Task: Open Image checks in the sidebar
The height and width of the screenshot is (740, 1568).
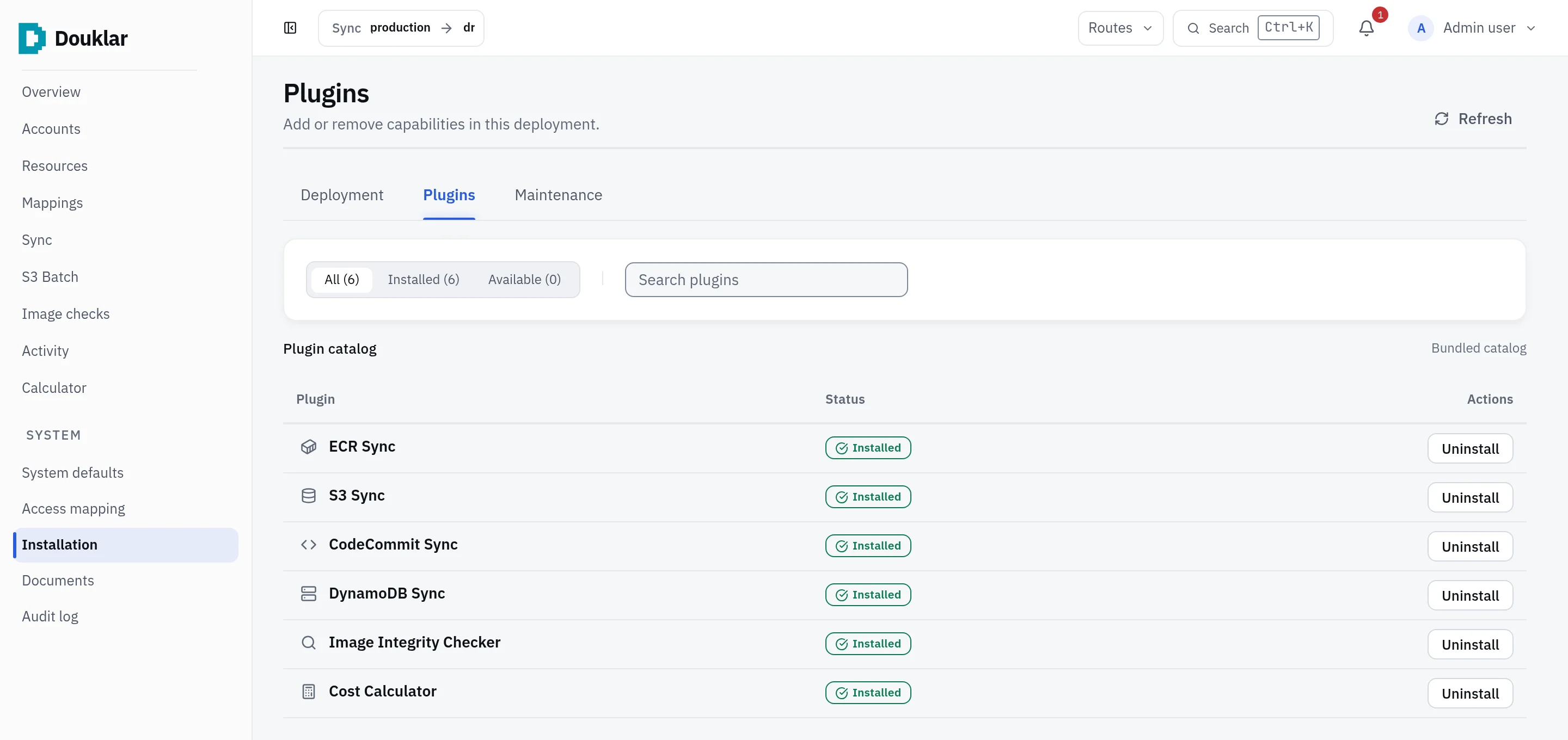Action: pyautogui.click(x=66, y=314)
